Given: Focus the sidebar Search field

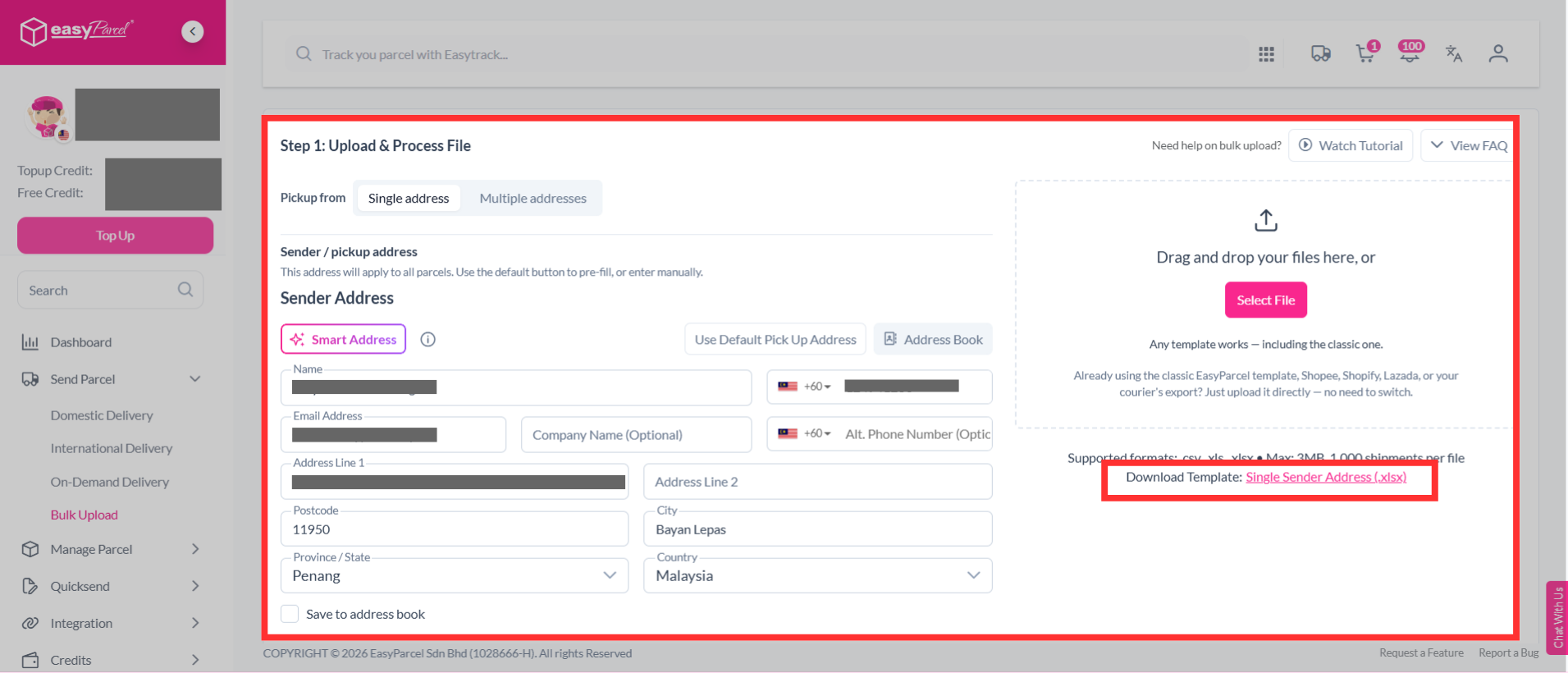Looking at the screenshot, I should pos(110,290).
